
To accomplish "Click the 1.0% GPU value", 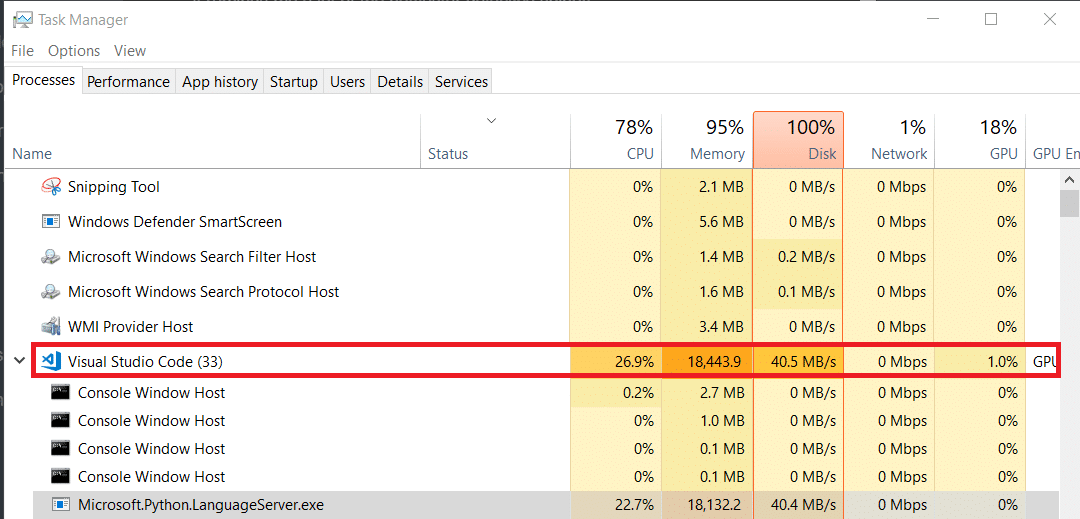I will tap(980, 361).
